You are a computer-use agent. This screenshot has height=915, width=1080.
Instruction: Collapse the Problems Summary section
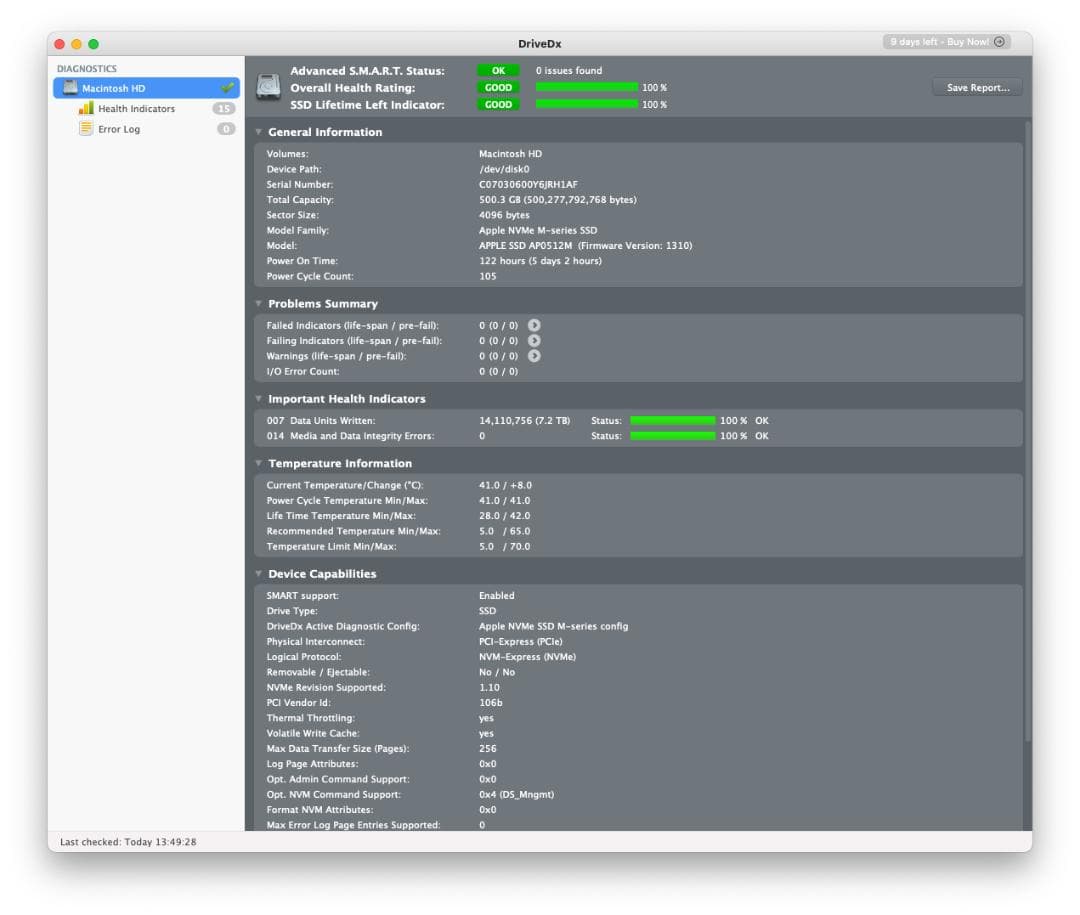tap(260, 303)
